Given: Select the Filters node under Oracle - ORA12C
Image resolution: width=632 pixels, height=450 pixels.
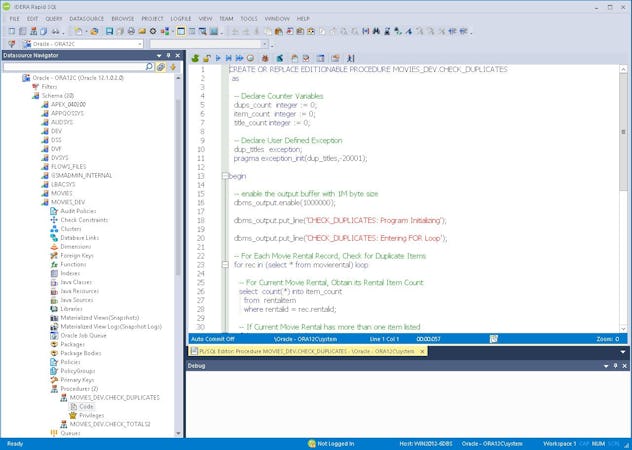Looking at the screenshot, I should tap(49, 87).
